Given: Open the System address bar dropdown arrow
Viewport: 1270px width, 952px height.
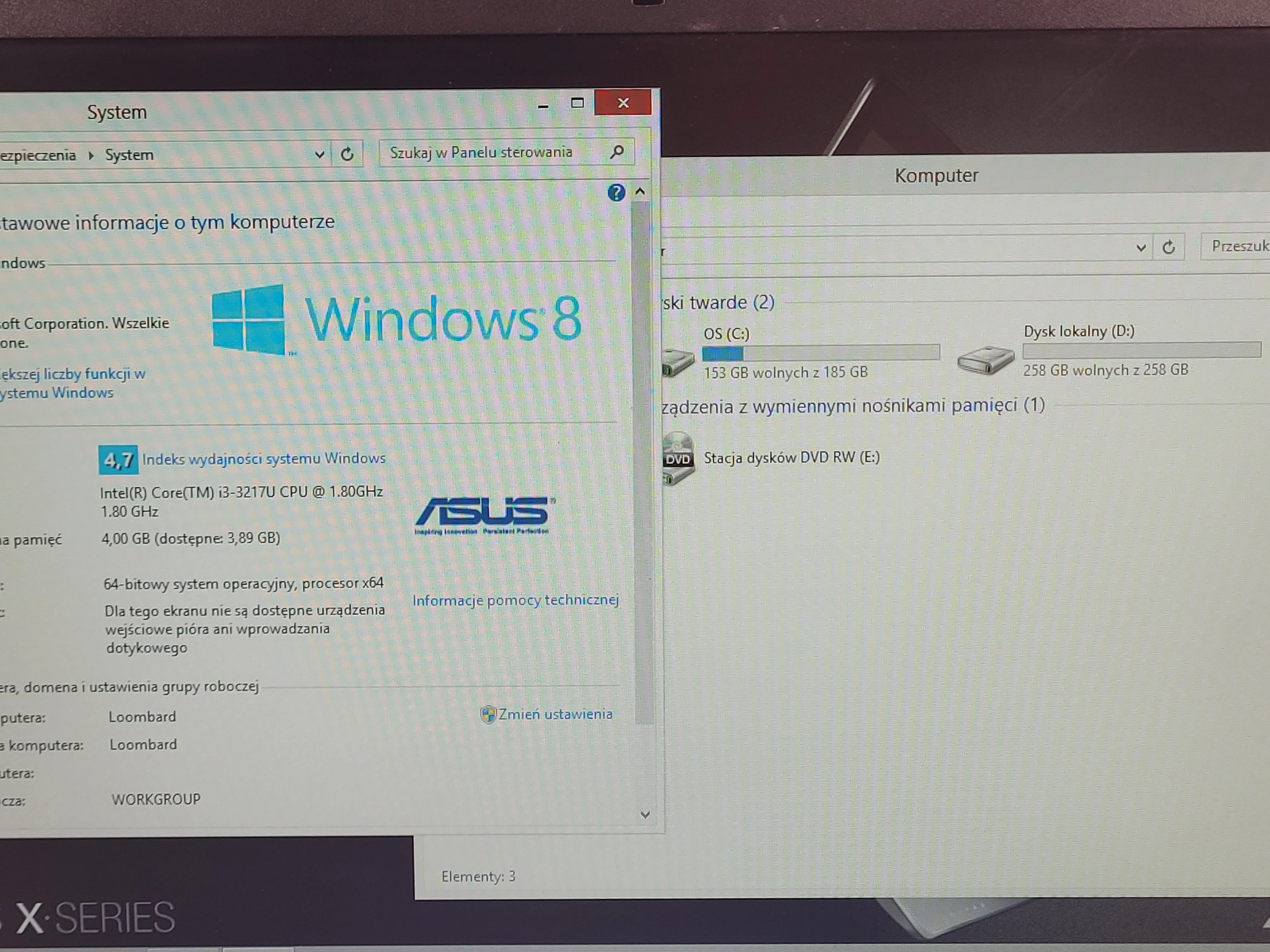Looking at the screenshot, I should [320, 154].
